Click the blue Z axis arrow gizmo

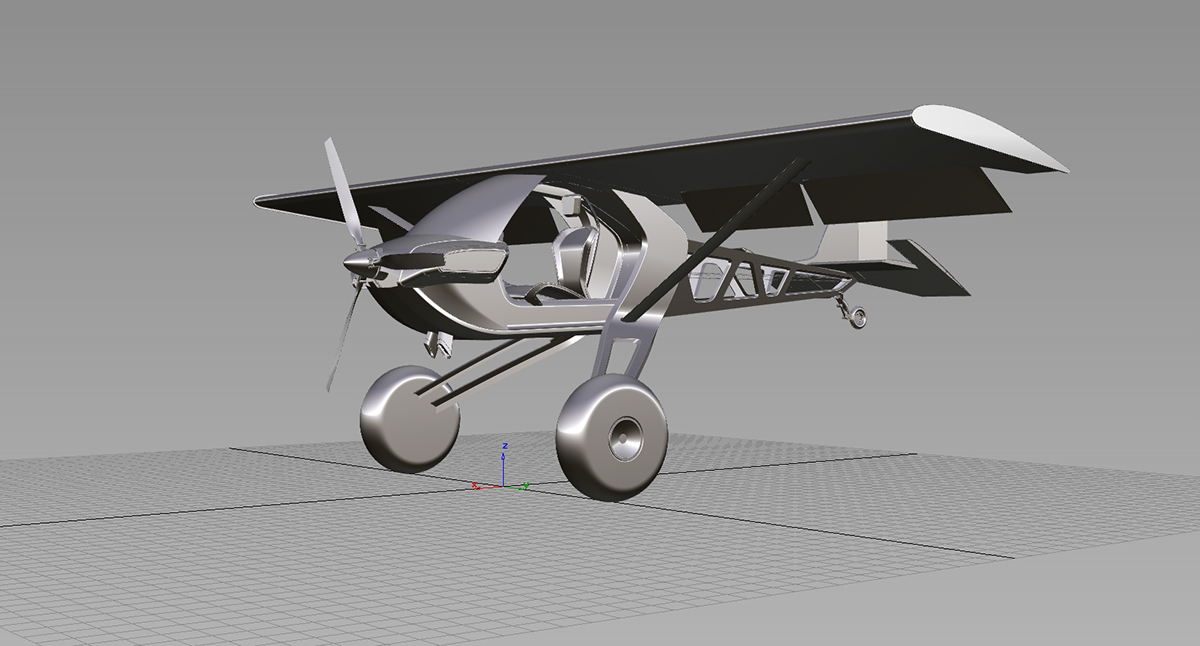tap(504, 472)
